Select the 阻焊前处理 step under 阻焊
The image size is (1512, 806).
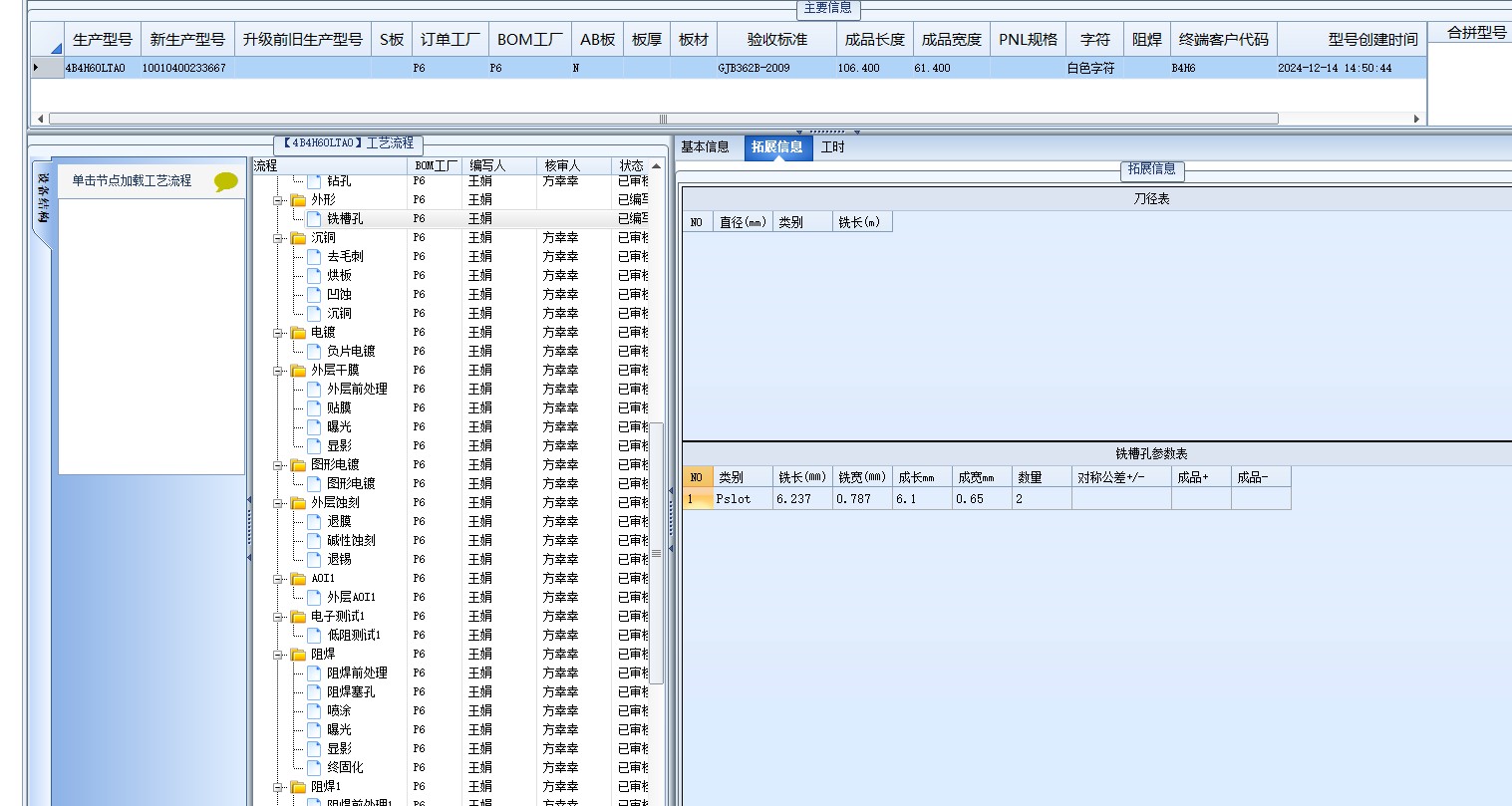tap(357, 672)
